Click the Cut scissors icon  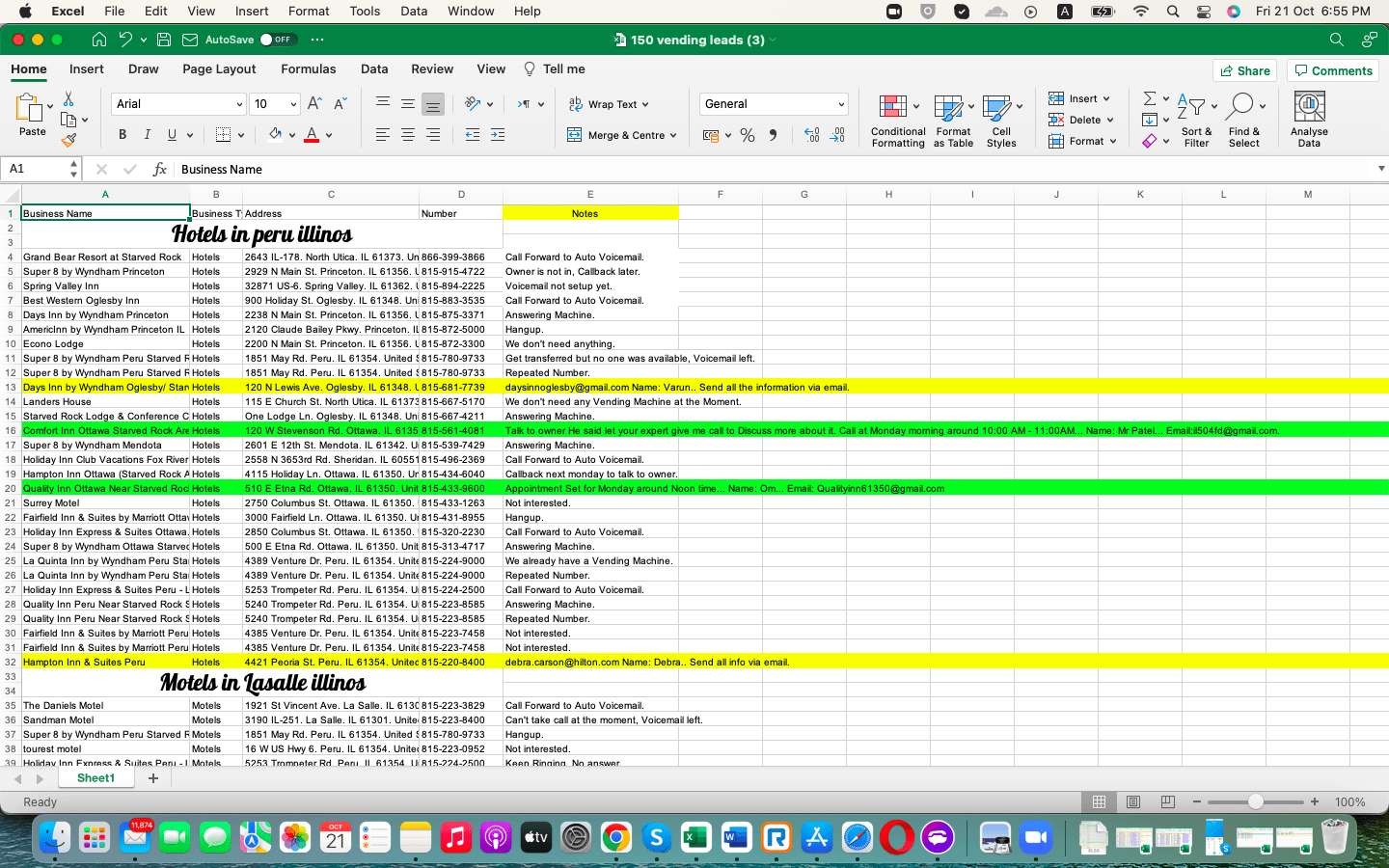[68, 98]
